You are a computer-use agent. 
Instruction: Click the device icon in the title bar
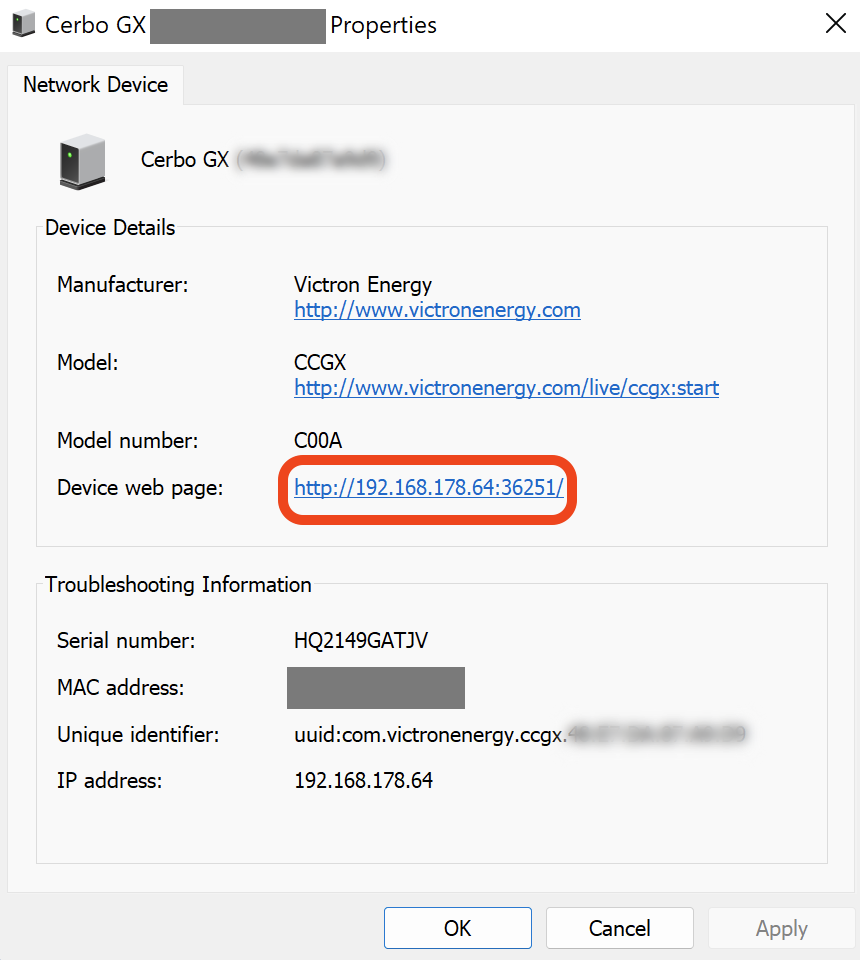(23, 25)
